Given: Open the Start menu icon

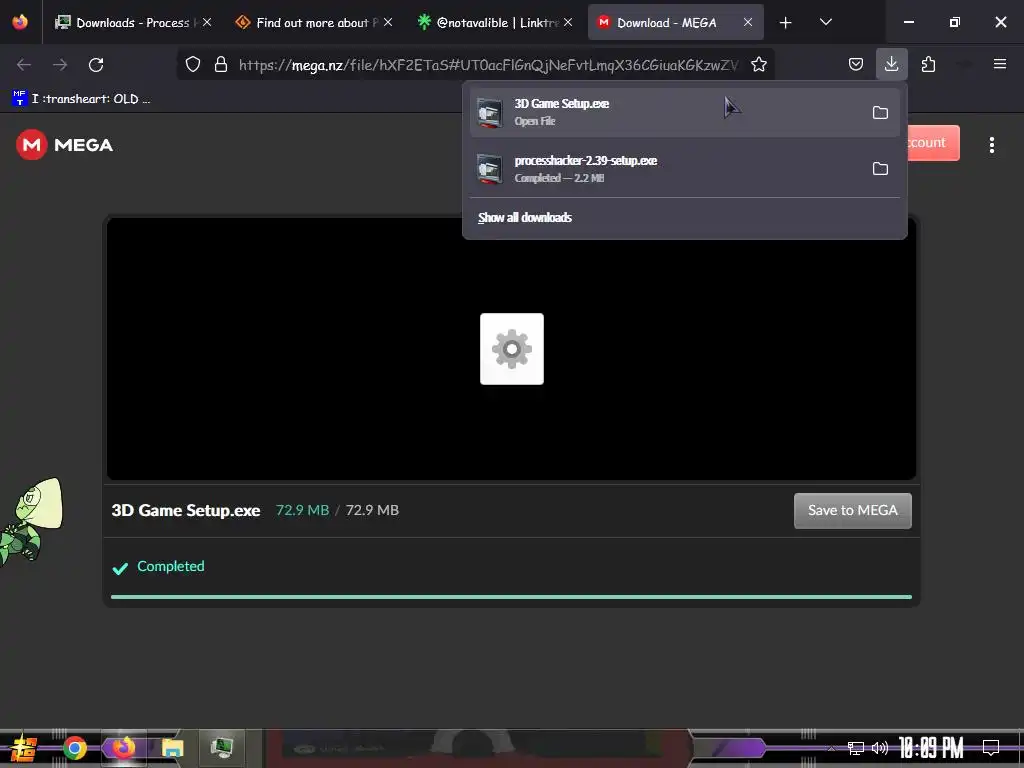Looking at the screenshot, I should pos(24,748).
